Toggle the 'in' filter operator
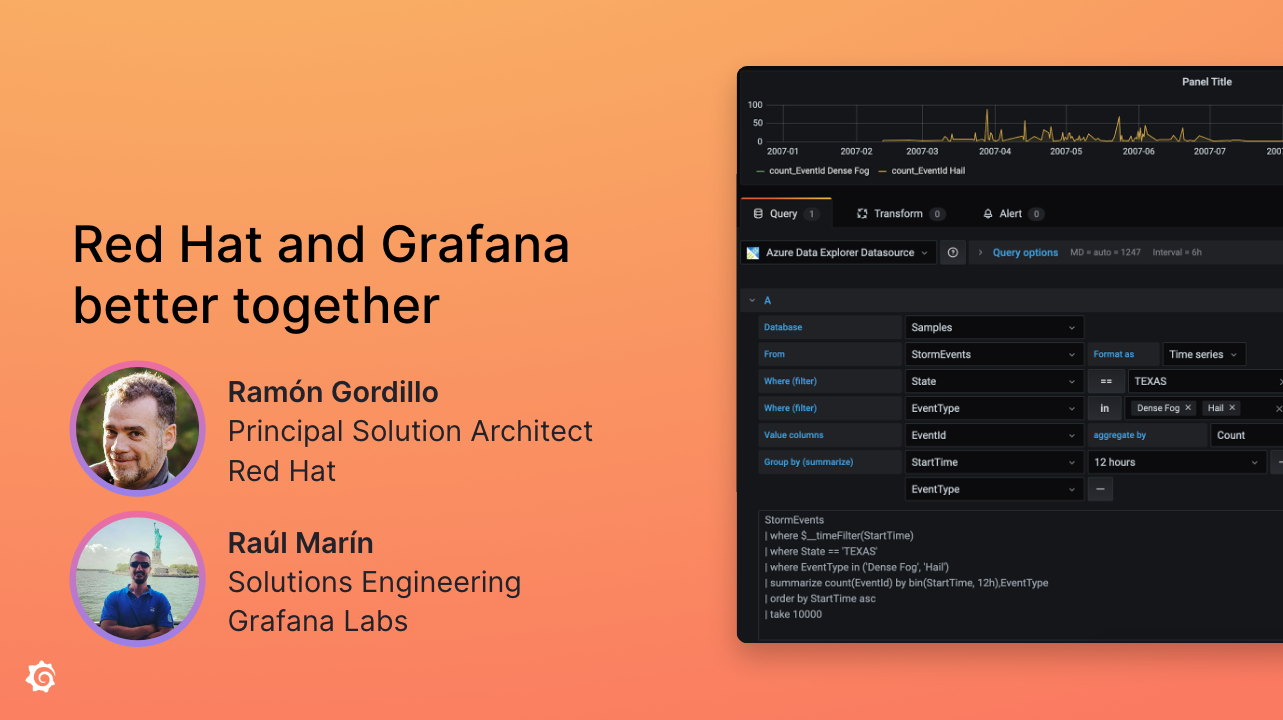The height and width of the screenshot is (720, 1283). pos(1104,408)
